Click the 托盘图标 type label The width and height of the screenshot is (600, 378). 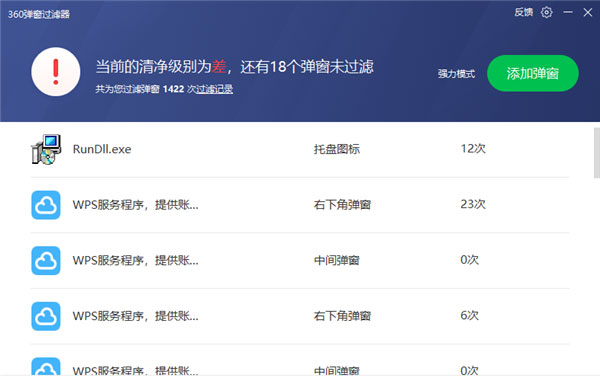337,149
